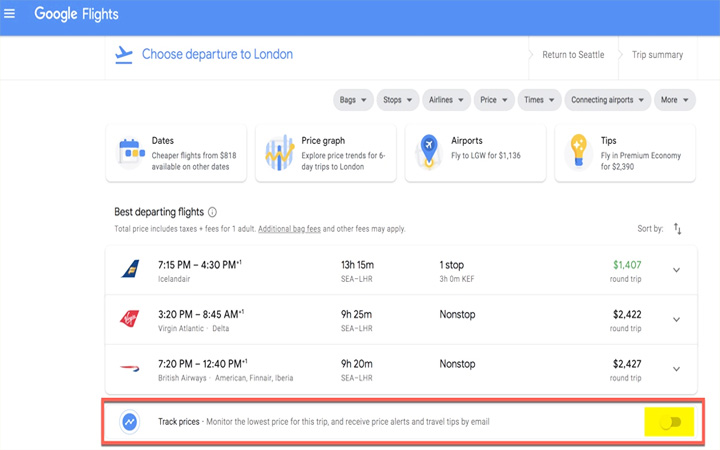Click the Sort by arrows icon
Image resolution: width=720 pixels, height=450 pixels.
(678, 228)
